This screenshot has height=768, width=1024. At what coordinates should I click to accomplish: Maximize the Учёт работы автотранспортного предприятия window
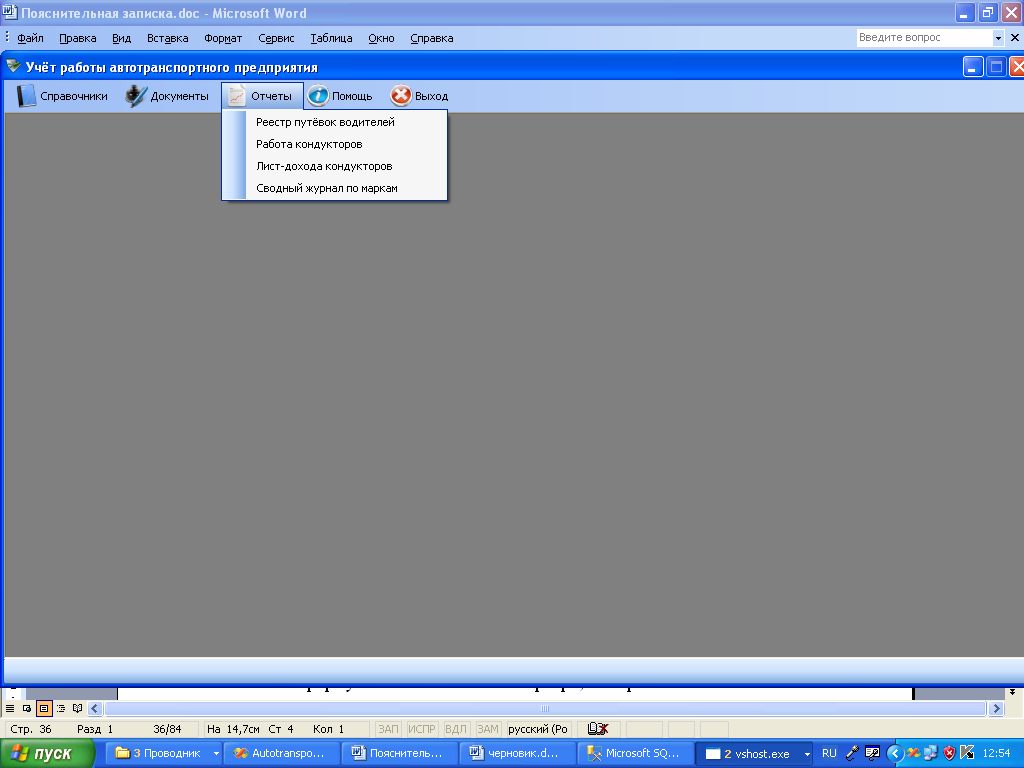point(996,67)
